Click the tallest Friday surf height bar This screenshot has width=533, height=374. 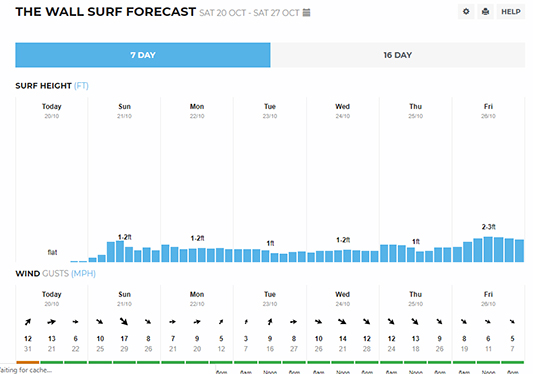click(x=488, y=249)
